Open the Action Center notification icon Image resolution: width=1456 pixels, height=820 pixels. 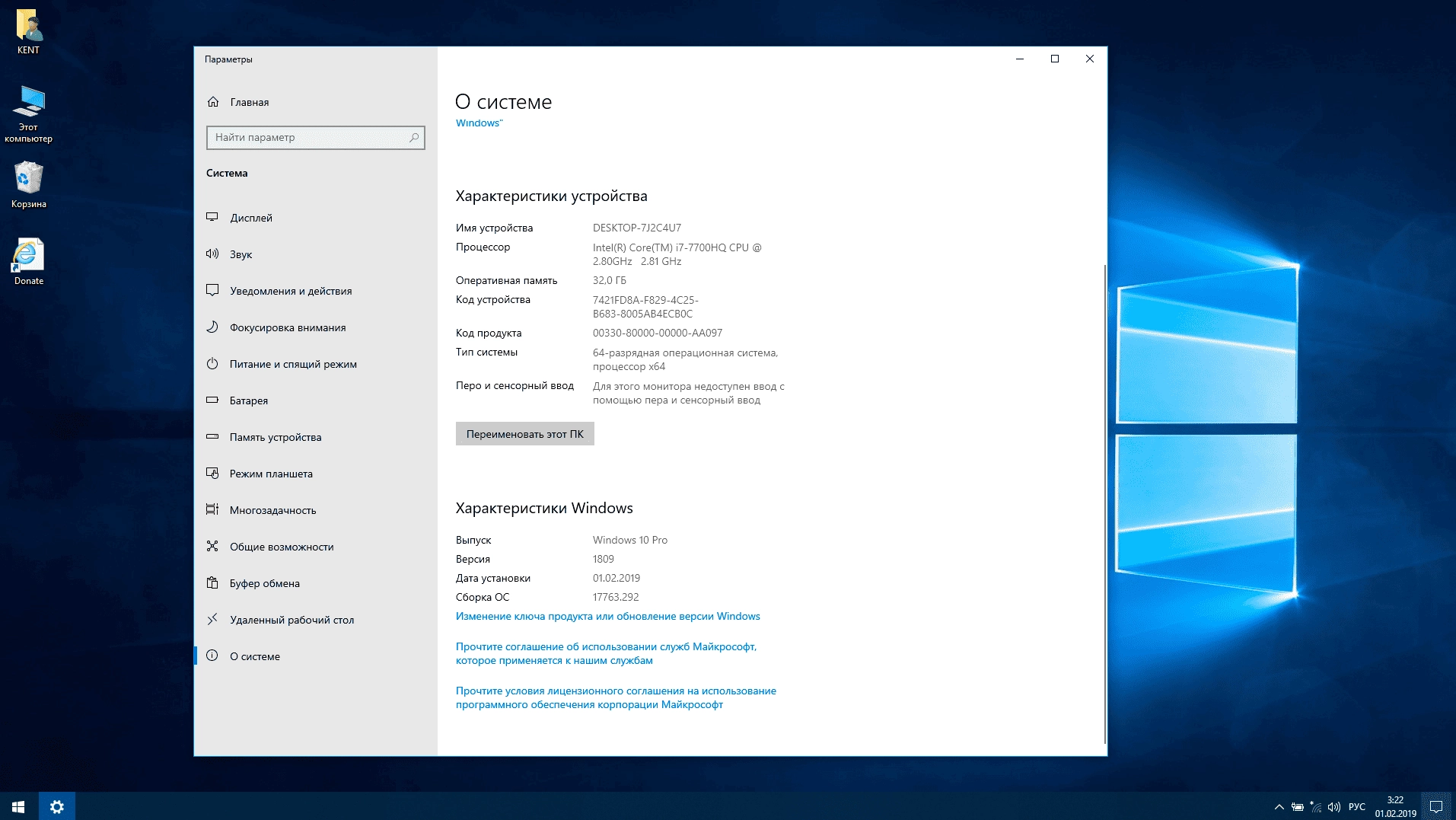[x=1436, y=806]
